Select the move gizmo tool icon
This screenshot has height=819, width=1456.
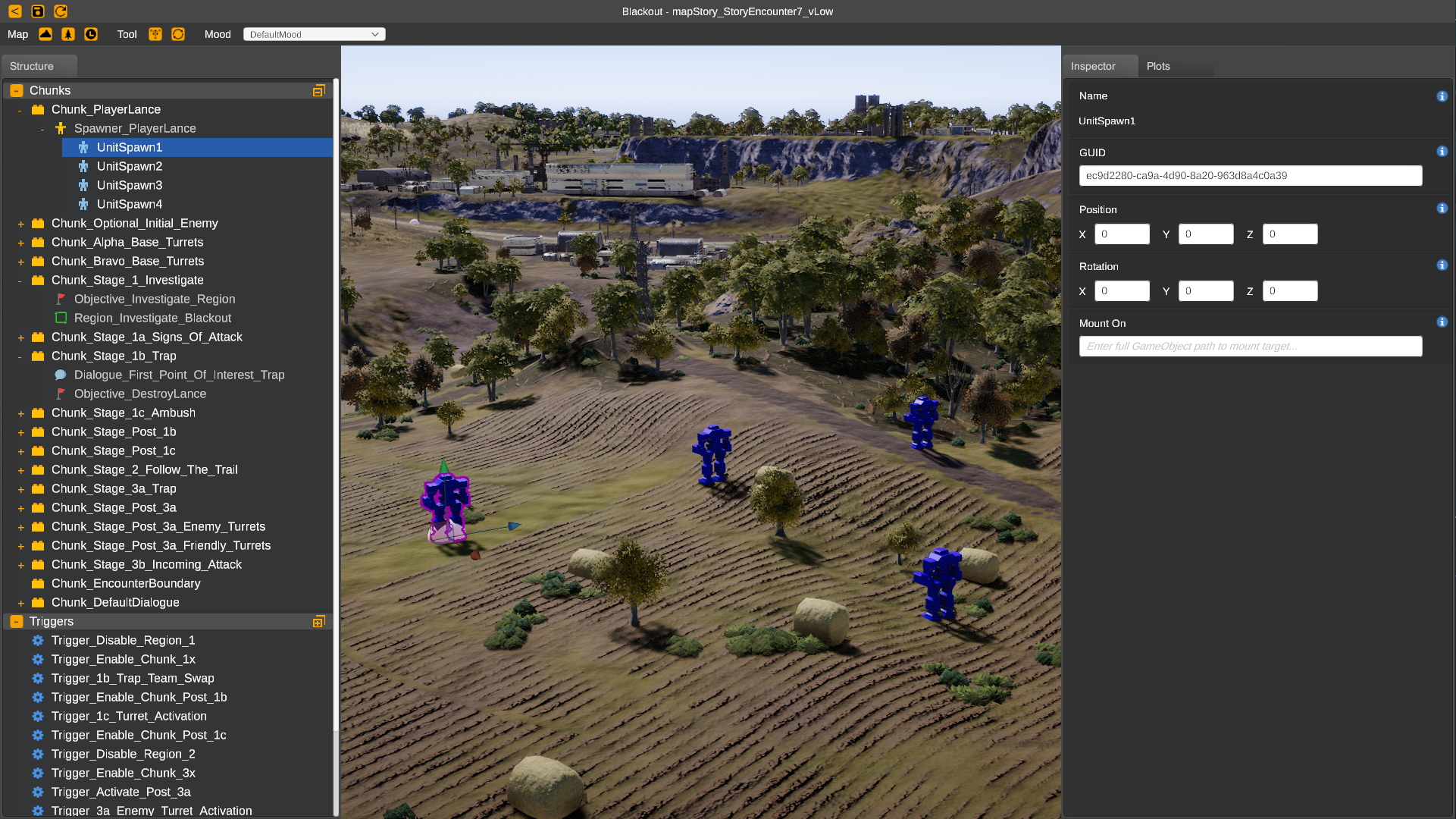coord(155,34)
